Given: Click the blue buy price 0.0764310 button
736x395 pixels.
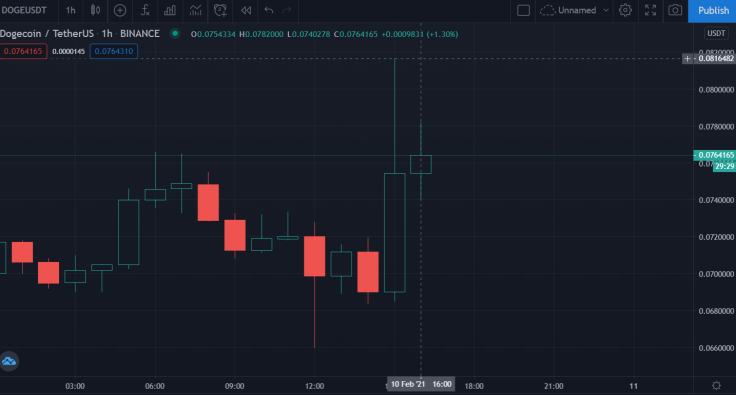Looking at the screenshot, I should (114, 51).
